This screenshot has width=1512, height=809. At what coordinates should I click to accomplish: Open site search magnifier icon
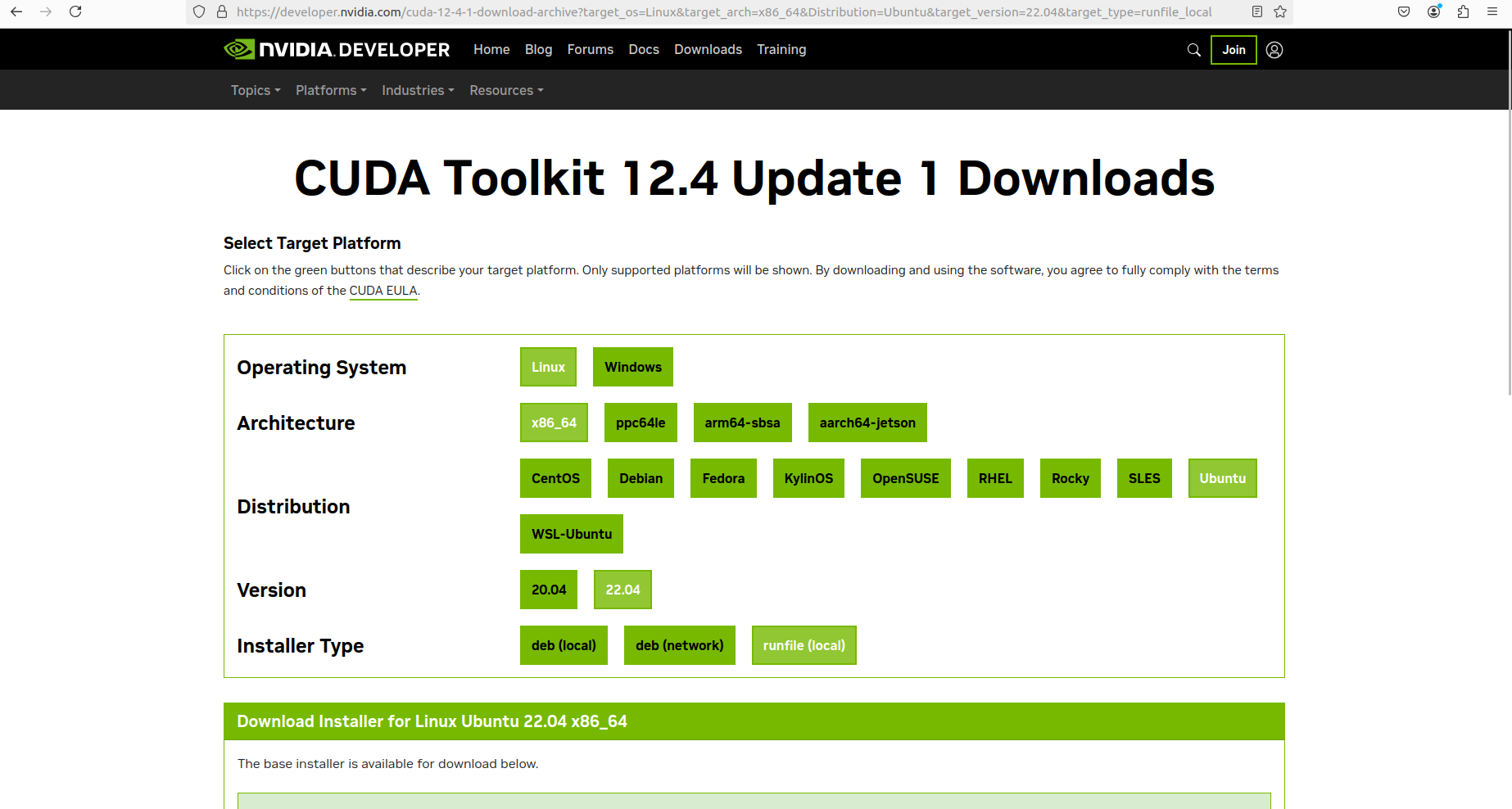tap(1194, 50)
